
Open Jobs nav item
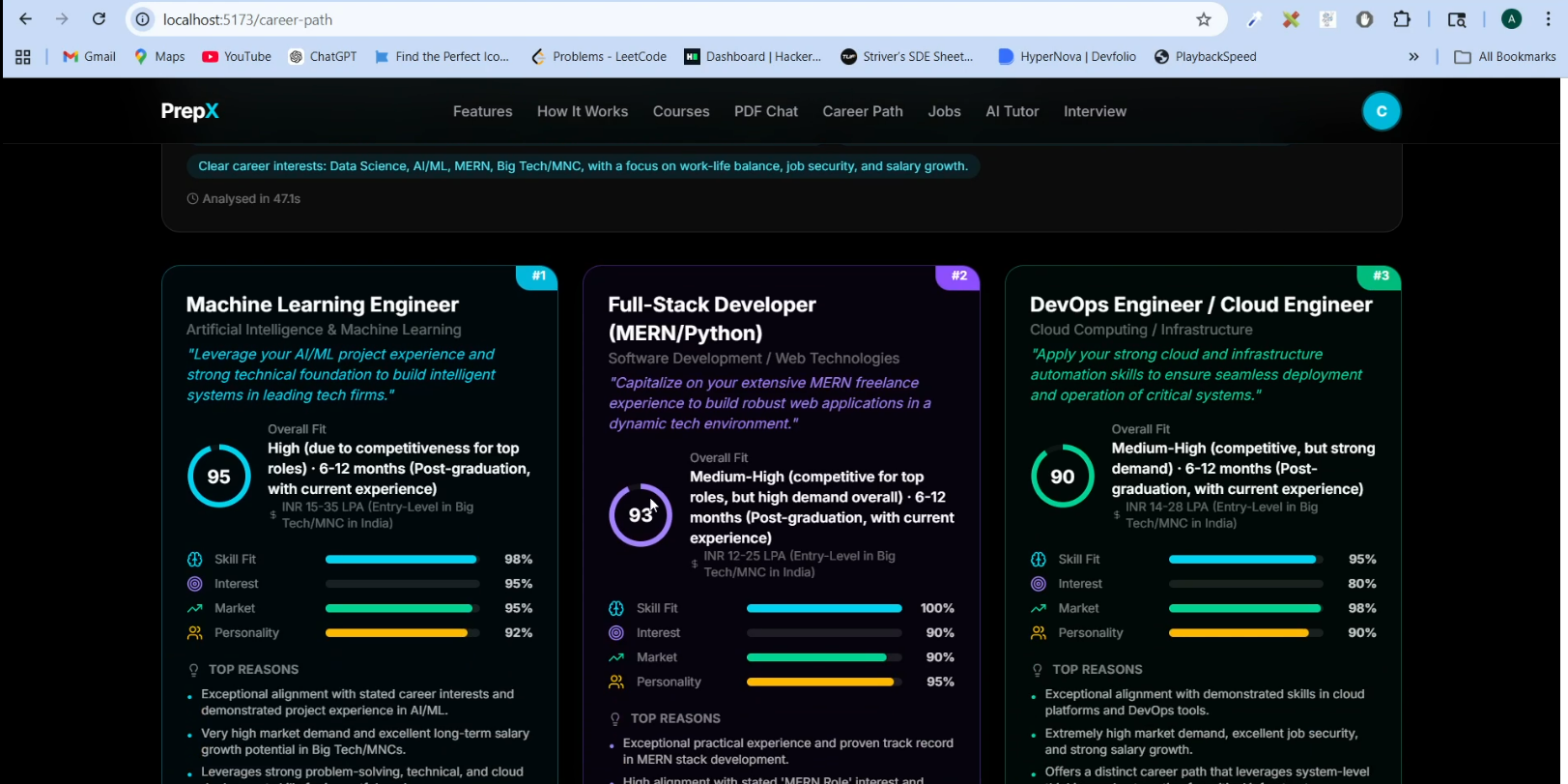tap(945, 111)
